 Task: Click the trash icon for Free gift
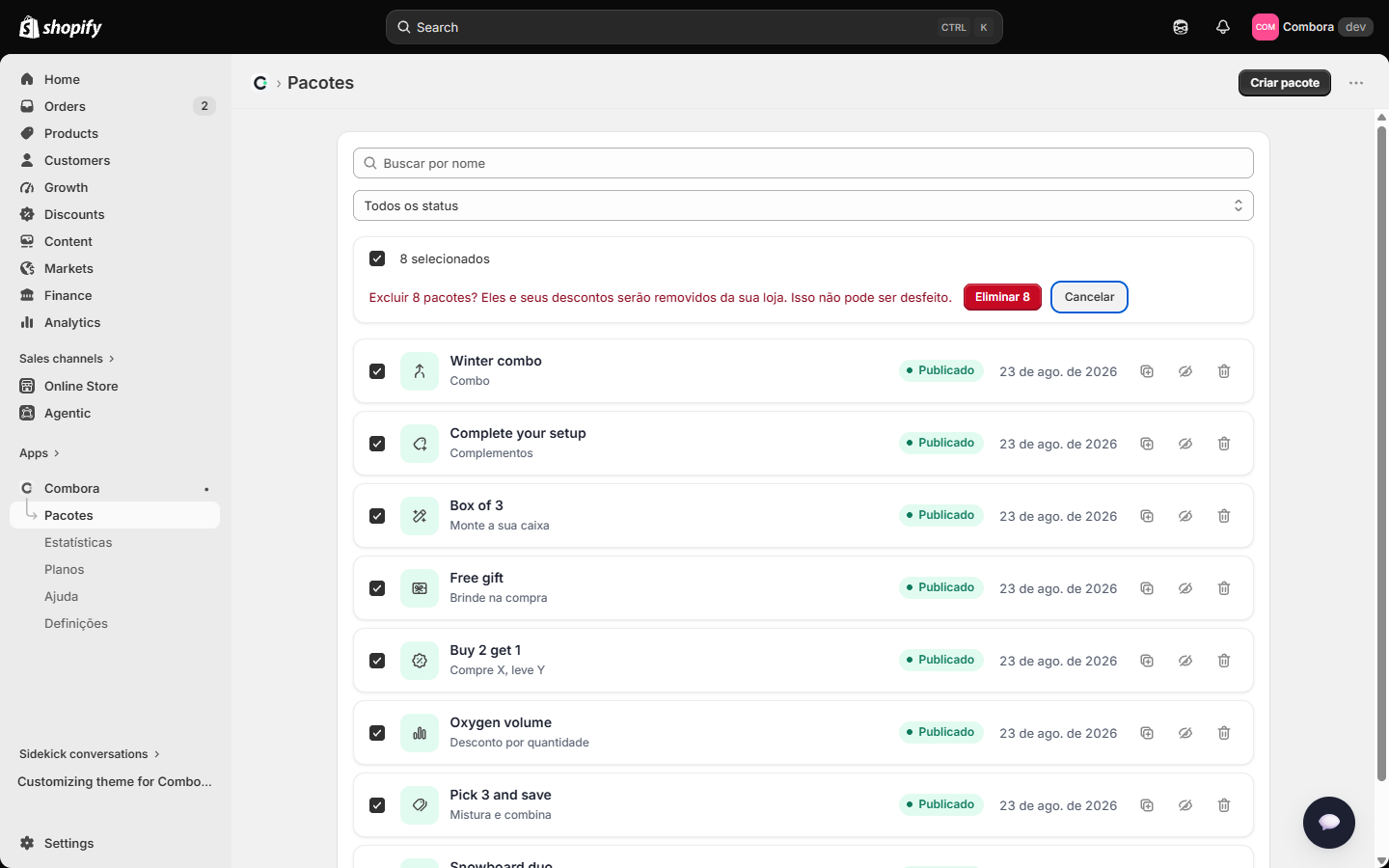click(1224, 588)
